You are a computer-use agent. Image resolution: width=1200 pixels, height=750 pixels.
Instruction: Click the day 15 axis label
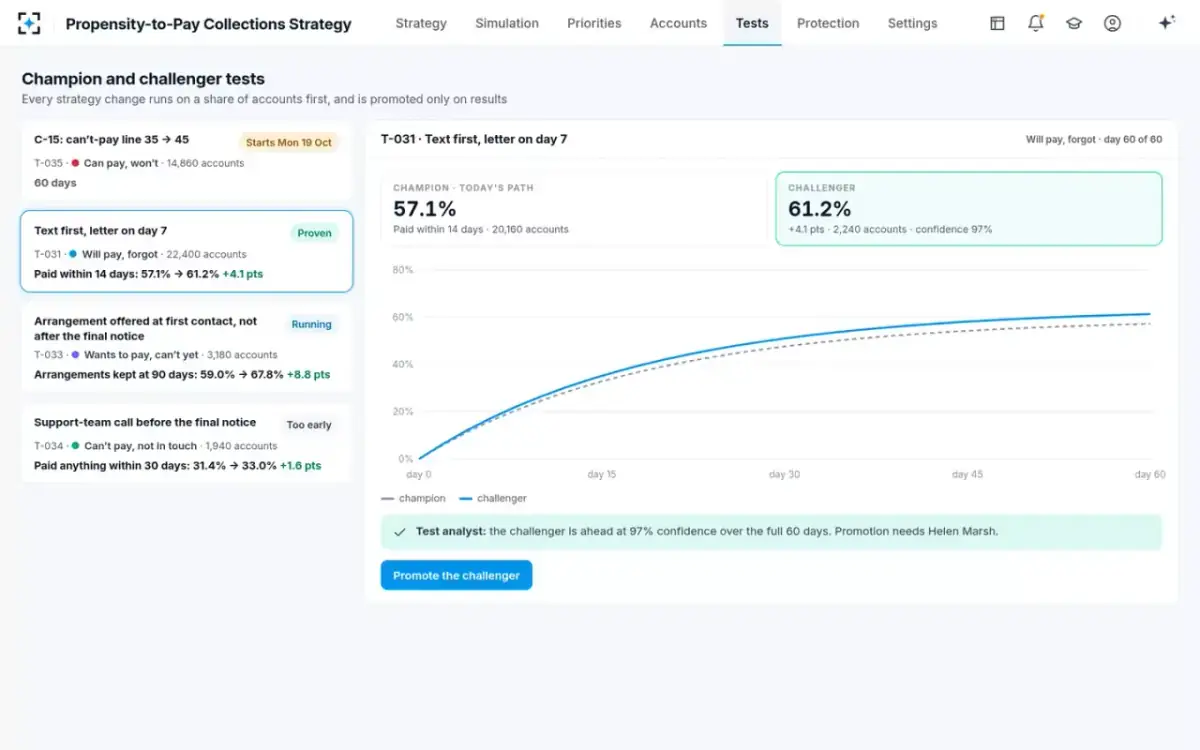pos(602,475)
